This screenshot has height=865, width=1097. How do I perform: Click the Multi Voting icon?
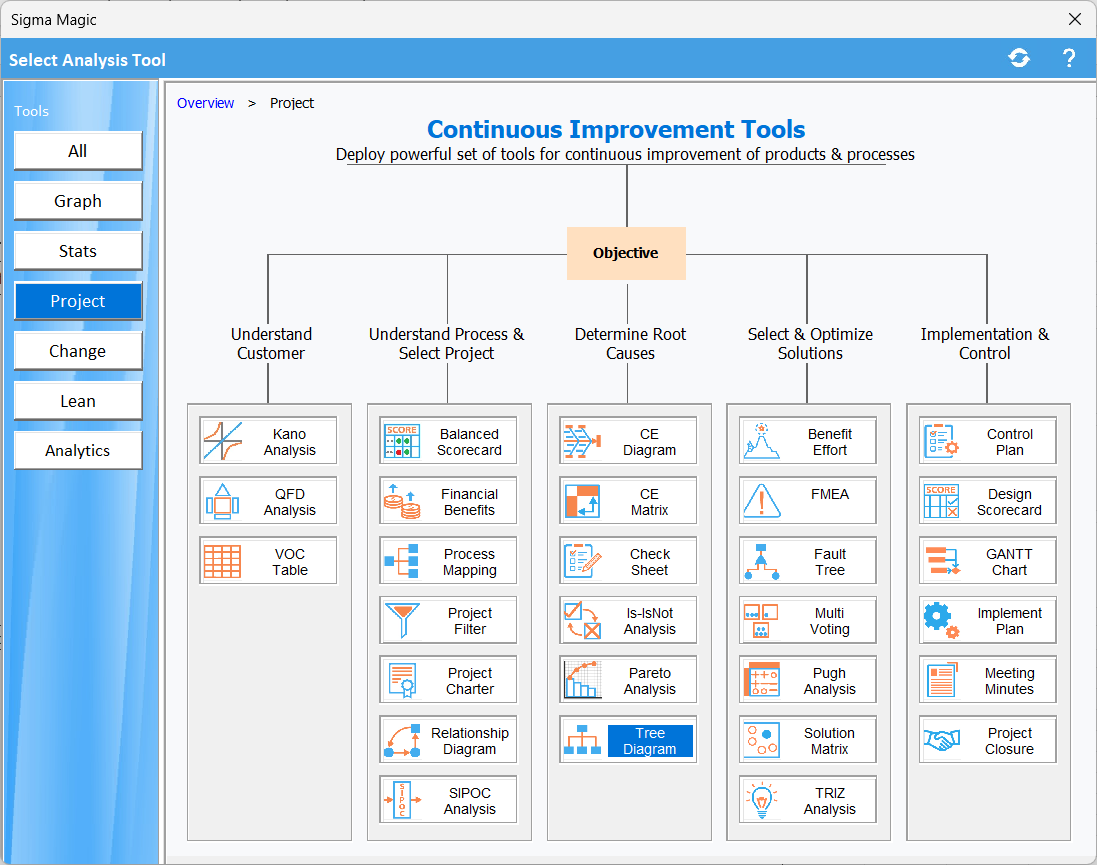(762, 621)
